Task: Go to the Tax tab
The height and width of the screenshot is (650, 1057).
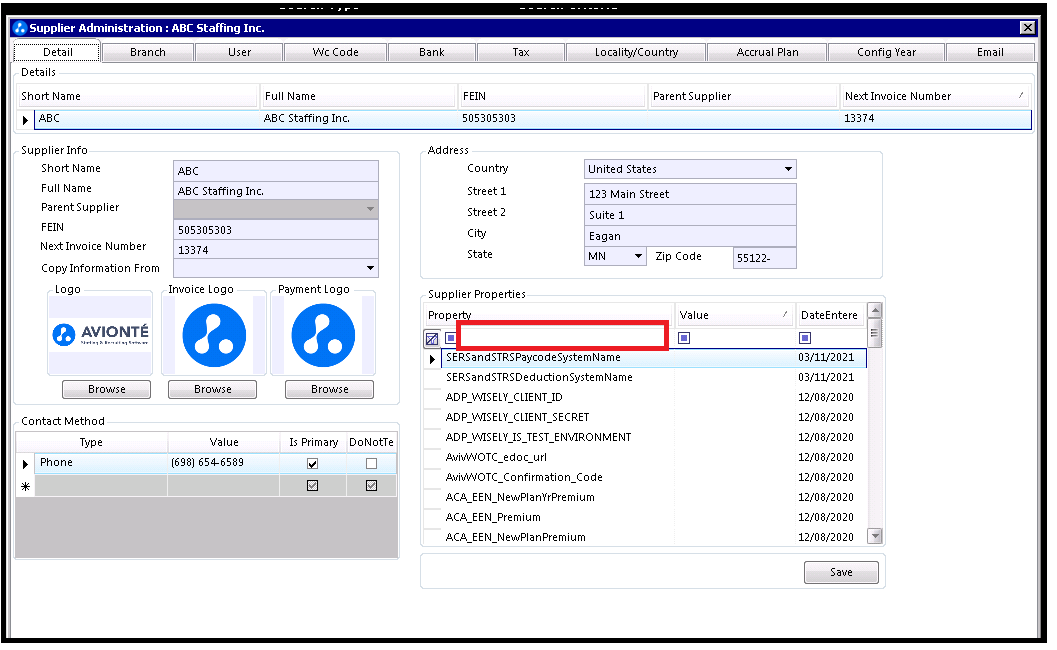Action: [x=521, y=53]
